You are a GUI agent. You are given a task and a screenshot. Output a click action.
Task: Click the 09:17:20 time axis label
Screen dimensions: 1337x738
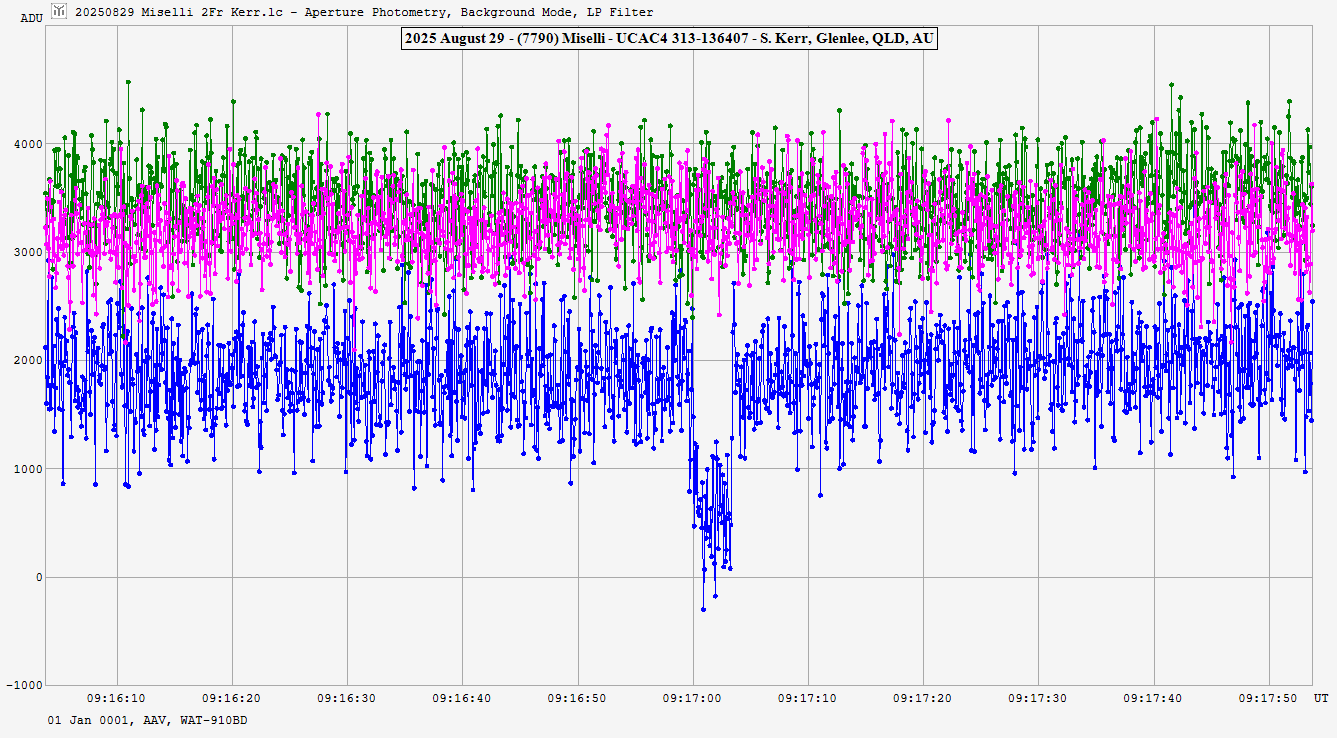click(x=923, y=698)
